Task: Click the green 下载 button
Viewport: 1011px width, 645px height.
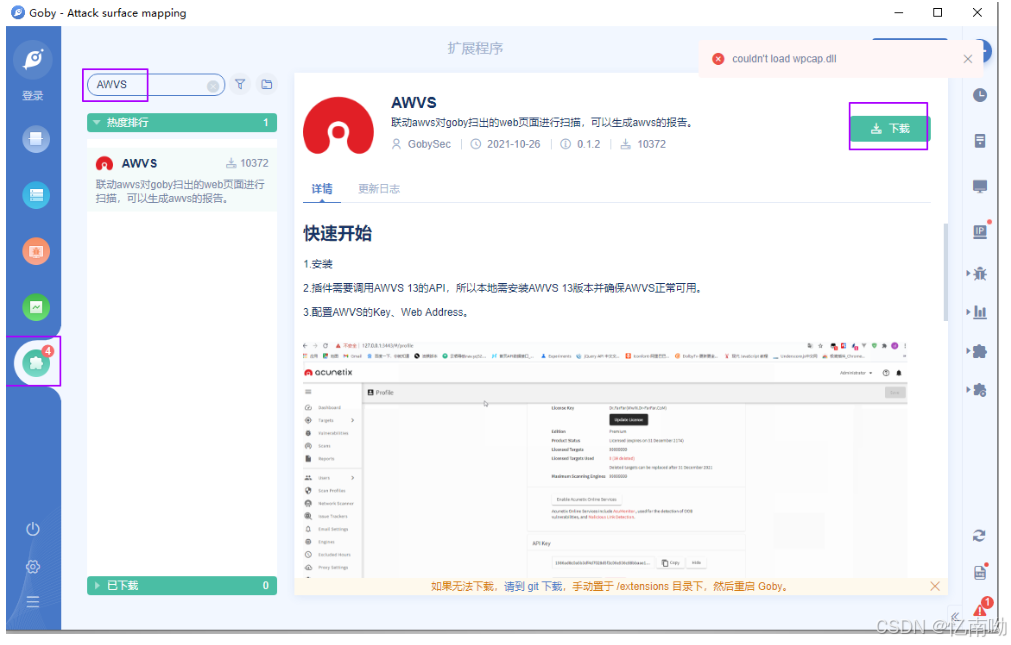Action: tap(889, 128)
